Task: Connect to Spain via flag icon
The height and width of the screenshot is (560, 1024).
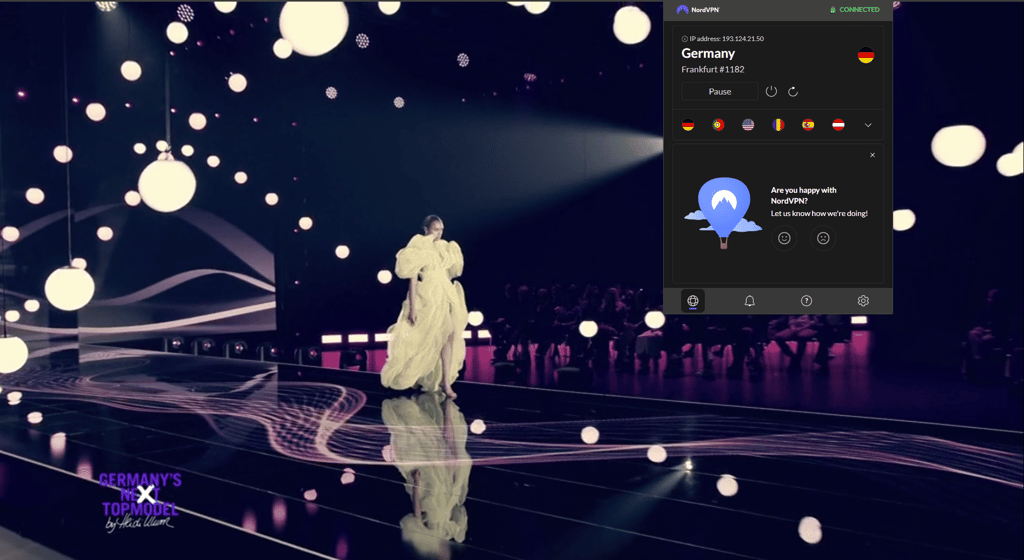Action: pyautogui.click(x=808, y=125)
